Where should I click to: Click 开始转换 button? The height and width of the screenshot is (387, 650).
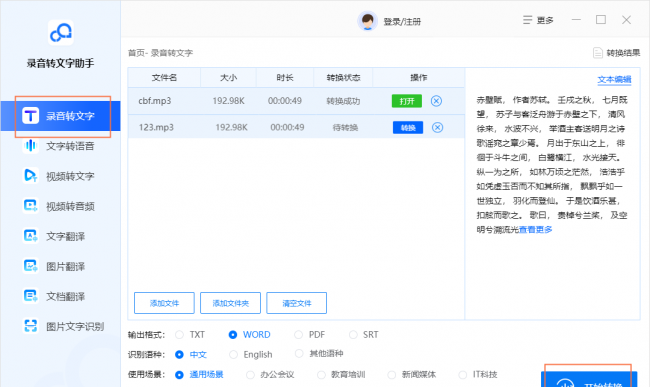(589, 379)
